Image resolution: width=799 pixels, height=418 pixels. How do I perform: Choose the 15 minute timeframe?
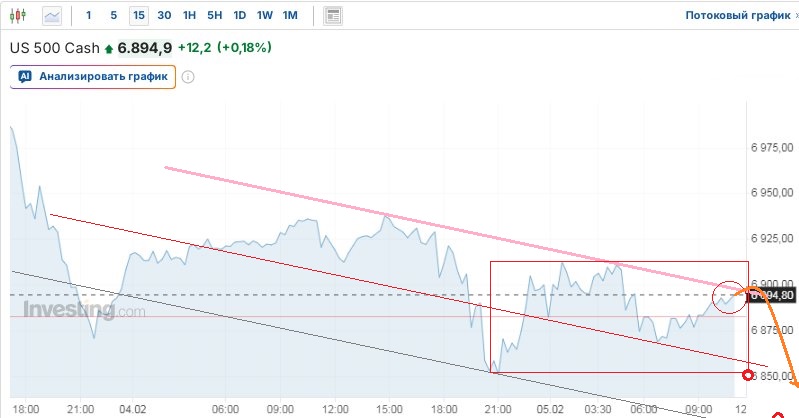click(138, 16)
